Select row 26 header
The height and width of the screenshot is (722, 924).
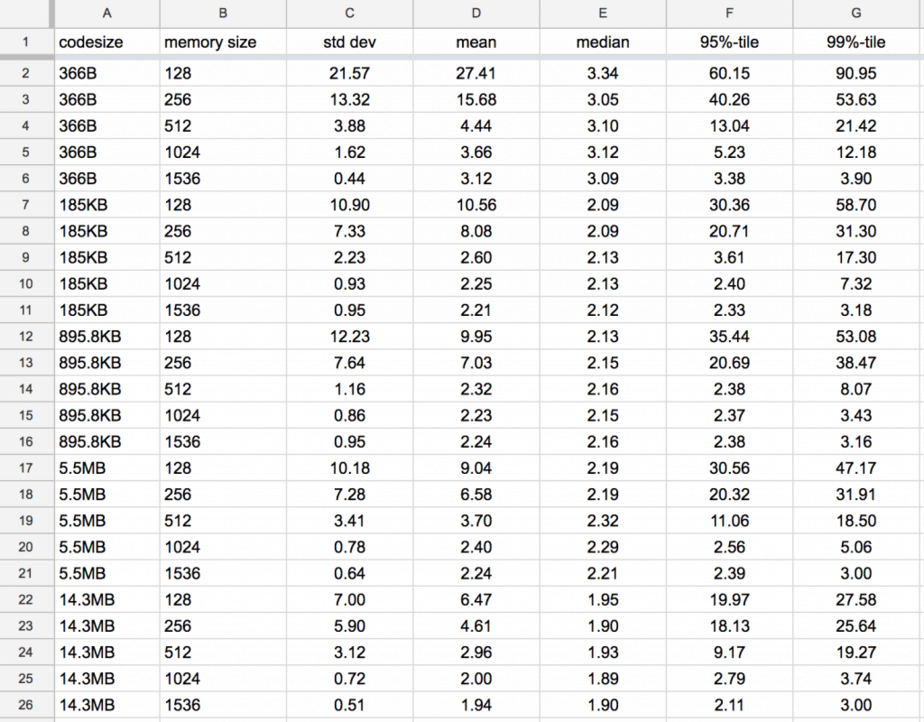pyautogui.click(x=25, y=704)
